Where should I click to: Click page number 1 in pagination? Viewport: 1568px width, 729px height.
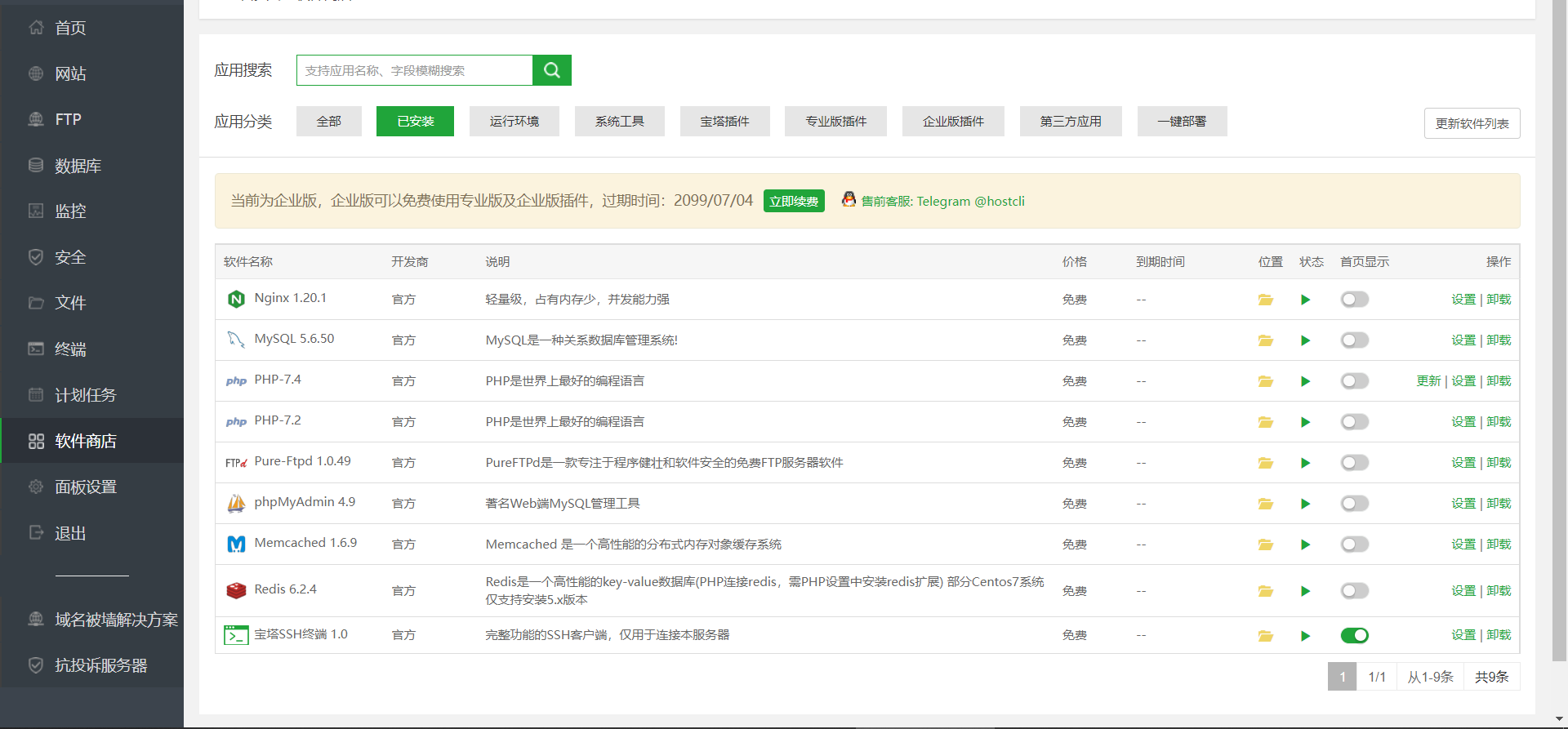tap(1342, 677)
